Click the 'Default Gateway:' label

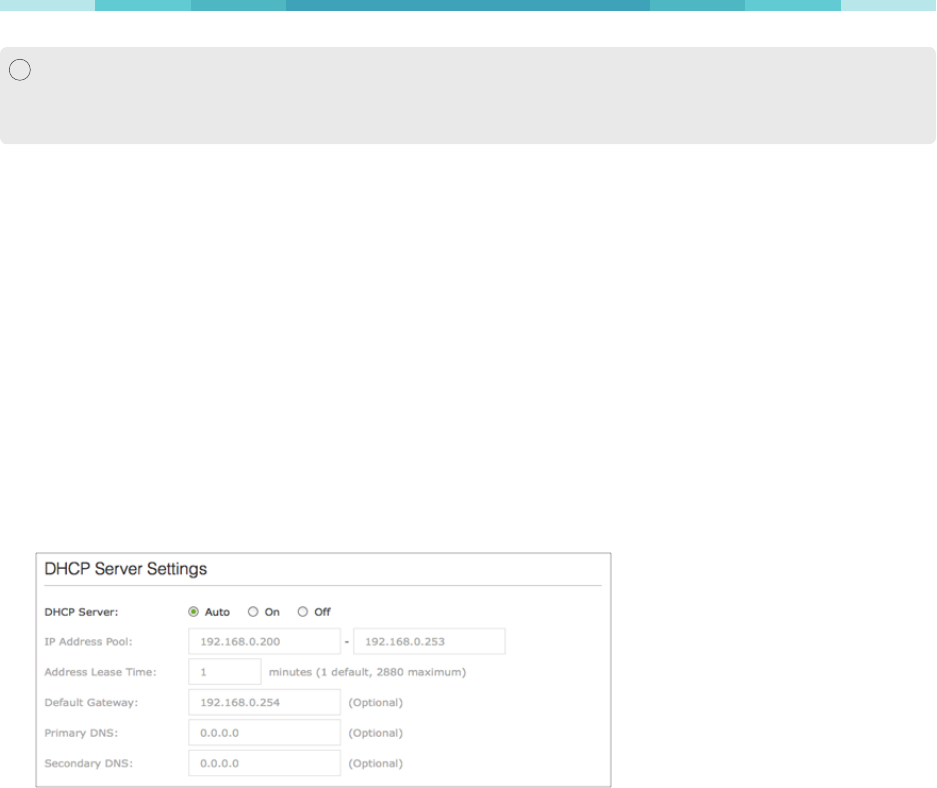pyautogui.click(x=91, y=703)
